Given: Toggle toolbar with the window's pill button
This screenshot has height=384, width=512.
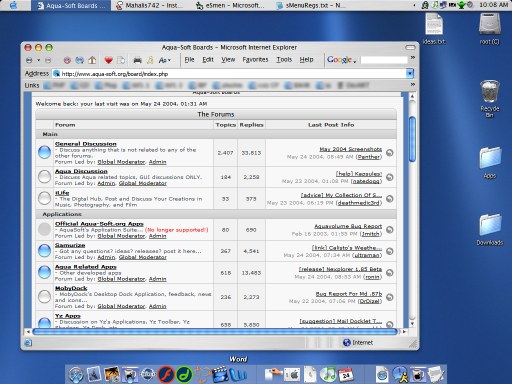Looking at the screenshot, I should coord(410,47).
